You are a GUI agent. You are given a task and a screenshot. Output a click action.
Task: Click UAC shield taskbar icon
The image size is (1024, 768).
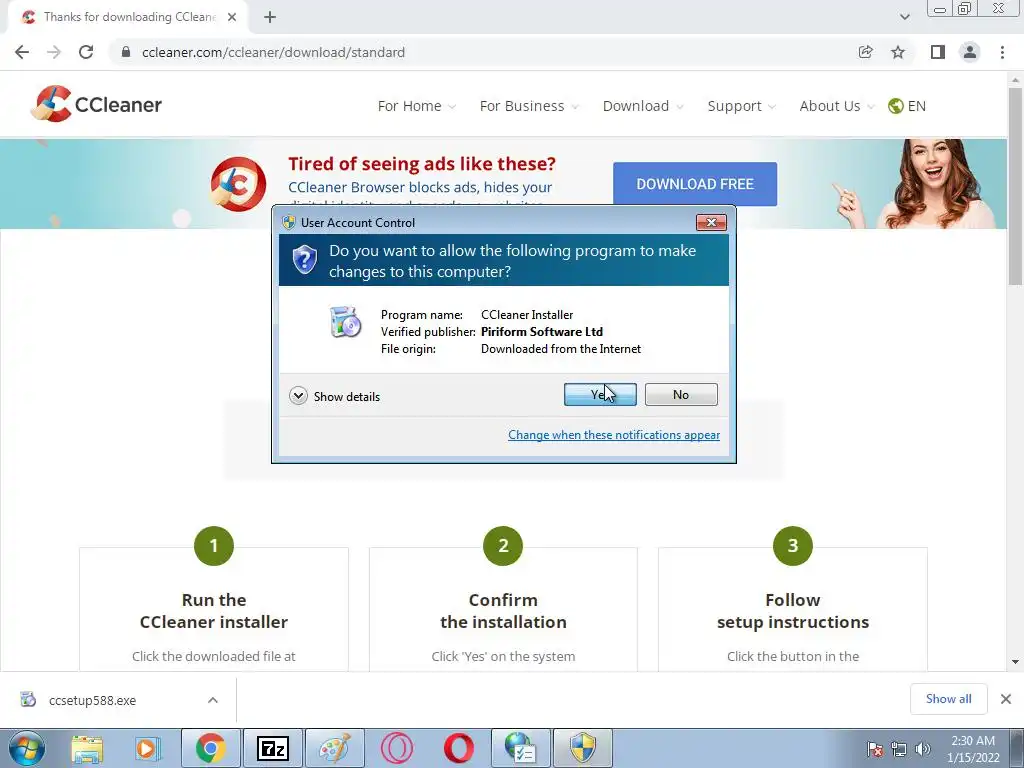[583, 748]
